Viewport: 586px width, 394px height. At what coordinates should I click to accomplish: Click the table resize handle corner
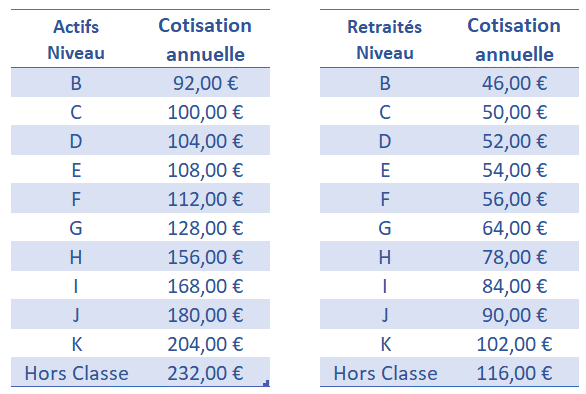(x=266, y=383)
